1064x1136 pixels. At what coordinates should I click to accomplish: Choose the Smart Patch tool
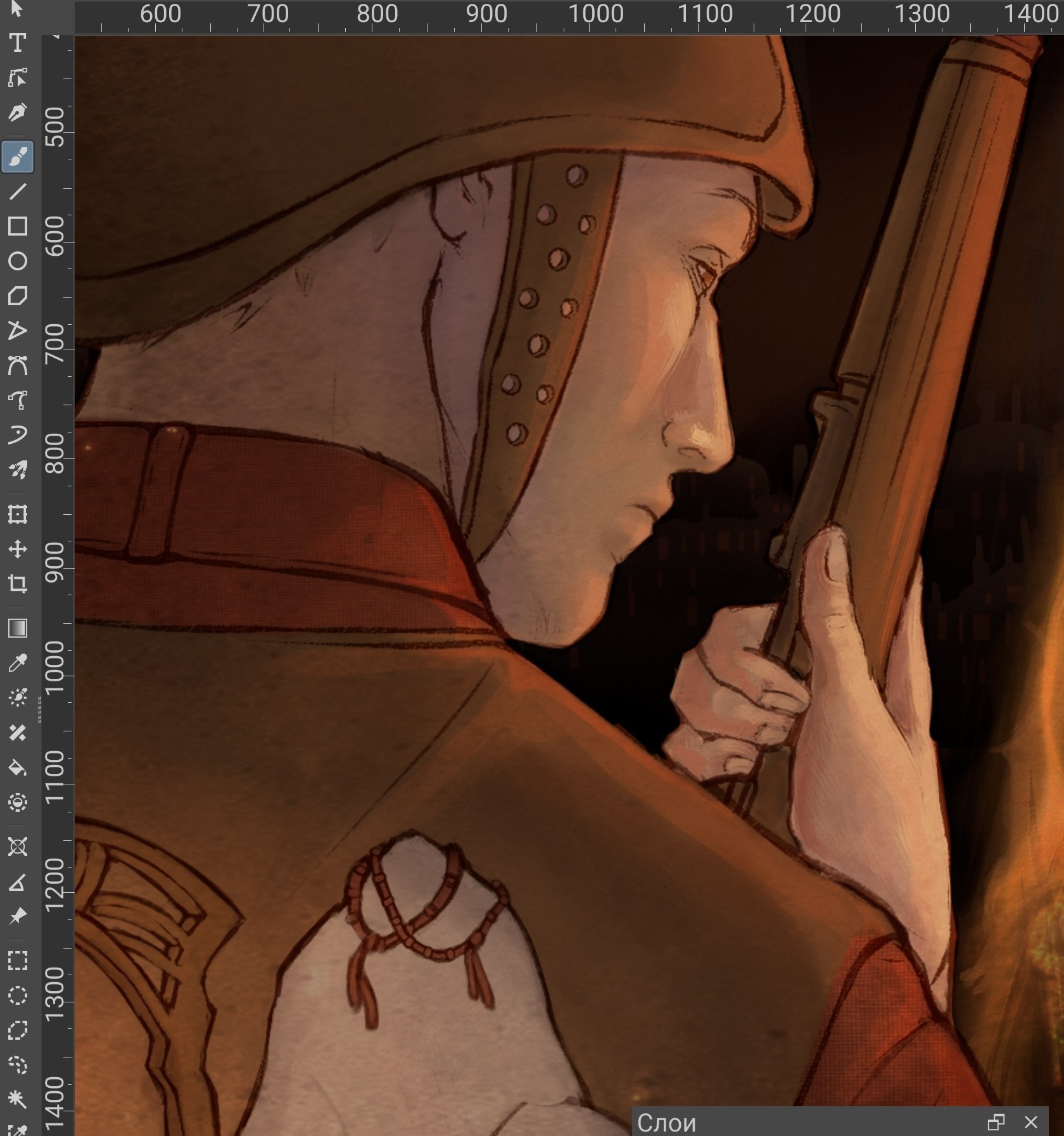[x=17, y=733]
